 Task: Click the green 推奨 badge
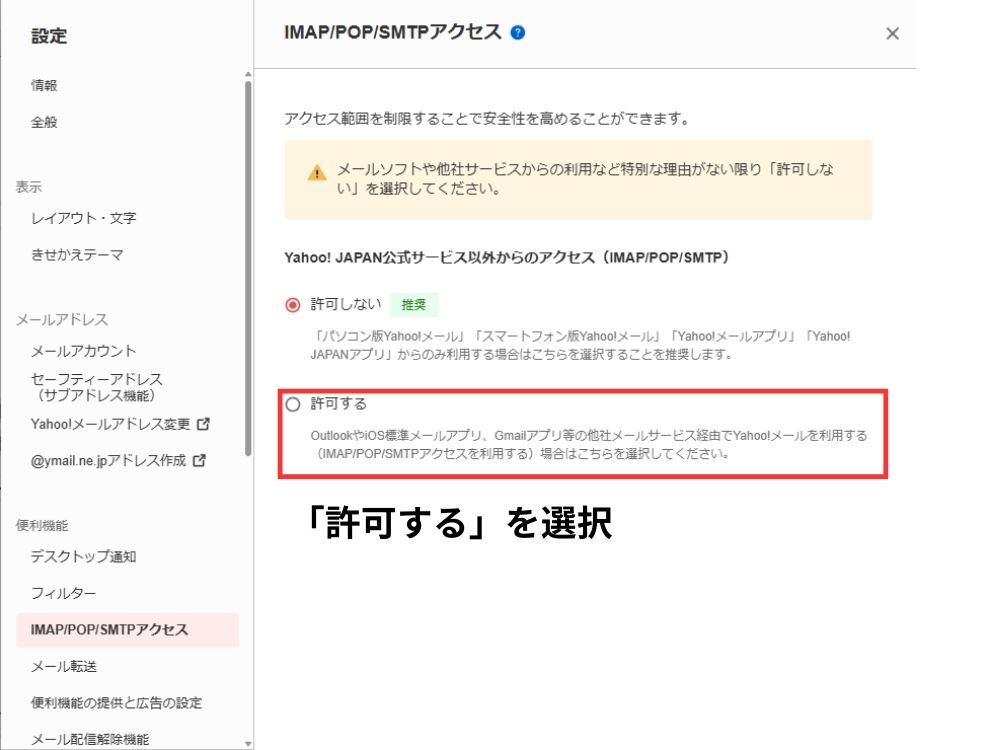(x=414, y=305)
